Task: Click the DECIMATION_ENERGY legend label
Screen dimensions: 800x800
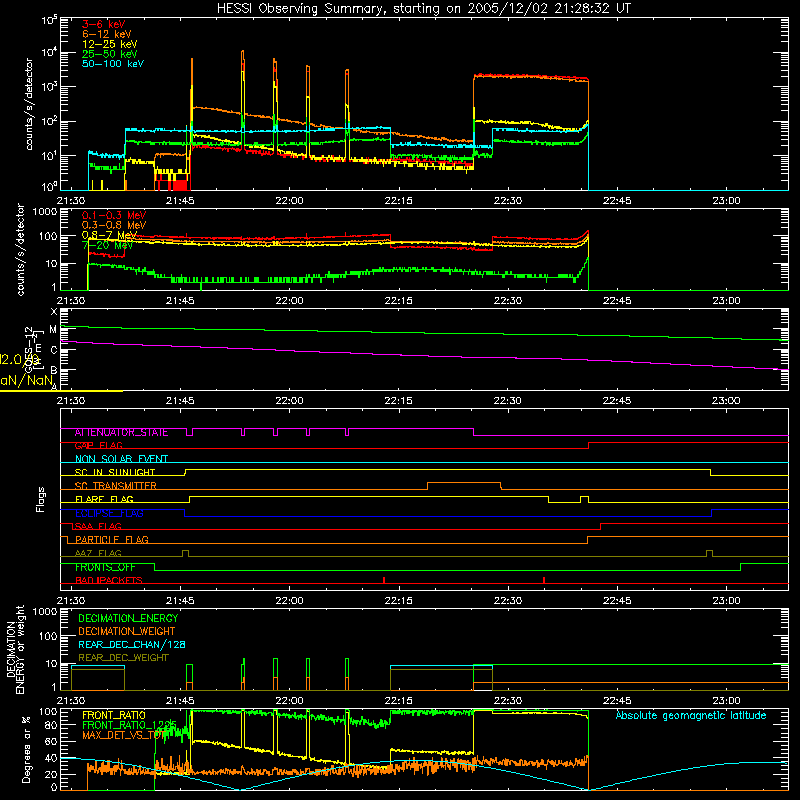Action: tap(128, 618)
